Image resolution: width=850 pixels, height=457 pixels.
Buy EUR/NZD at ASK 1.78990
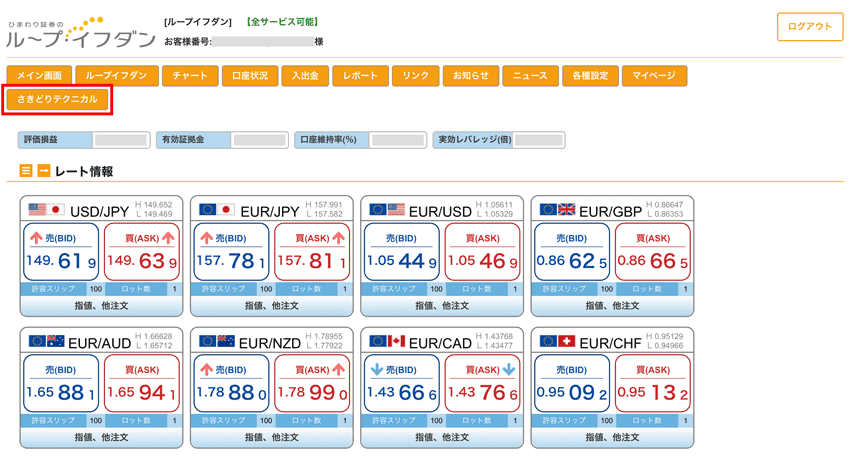(312, 384)
